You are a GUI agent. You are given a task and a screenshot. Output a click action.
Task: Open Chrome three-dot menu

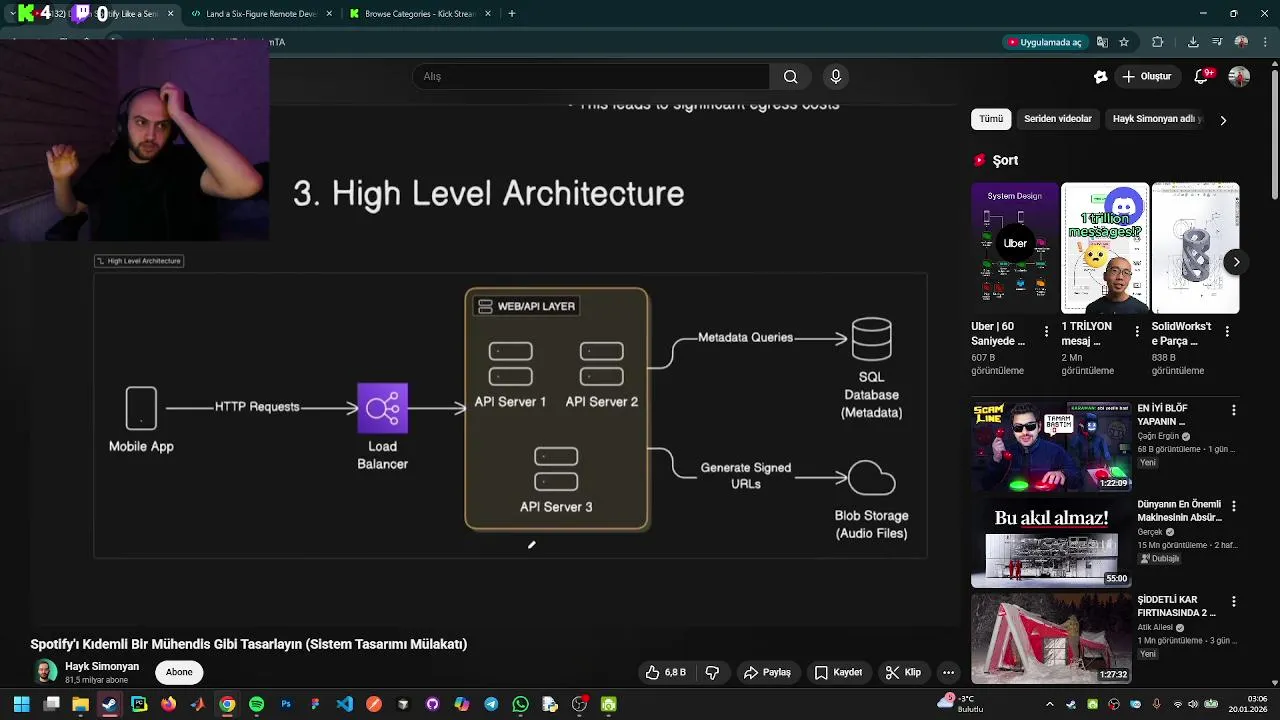1264,42
